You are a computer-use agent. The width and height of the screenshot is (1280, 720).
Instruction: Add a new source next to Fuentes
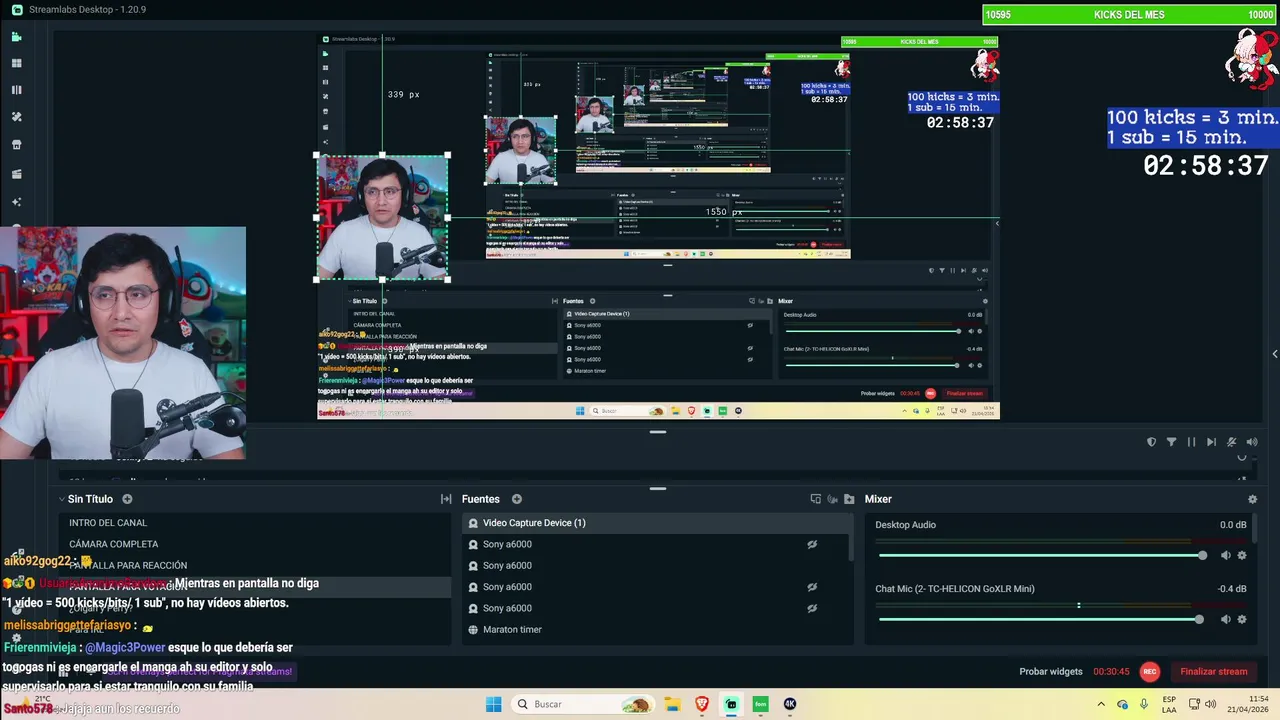[x=517, y=499]
